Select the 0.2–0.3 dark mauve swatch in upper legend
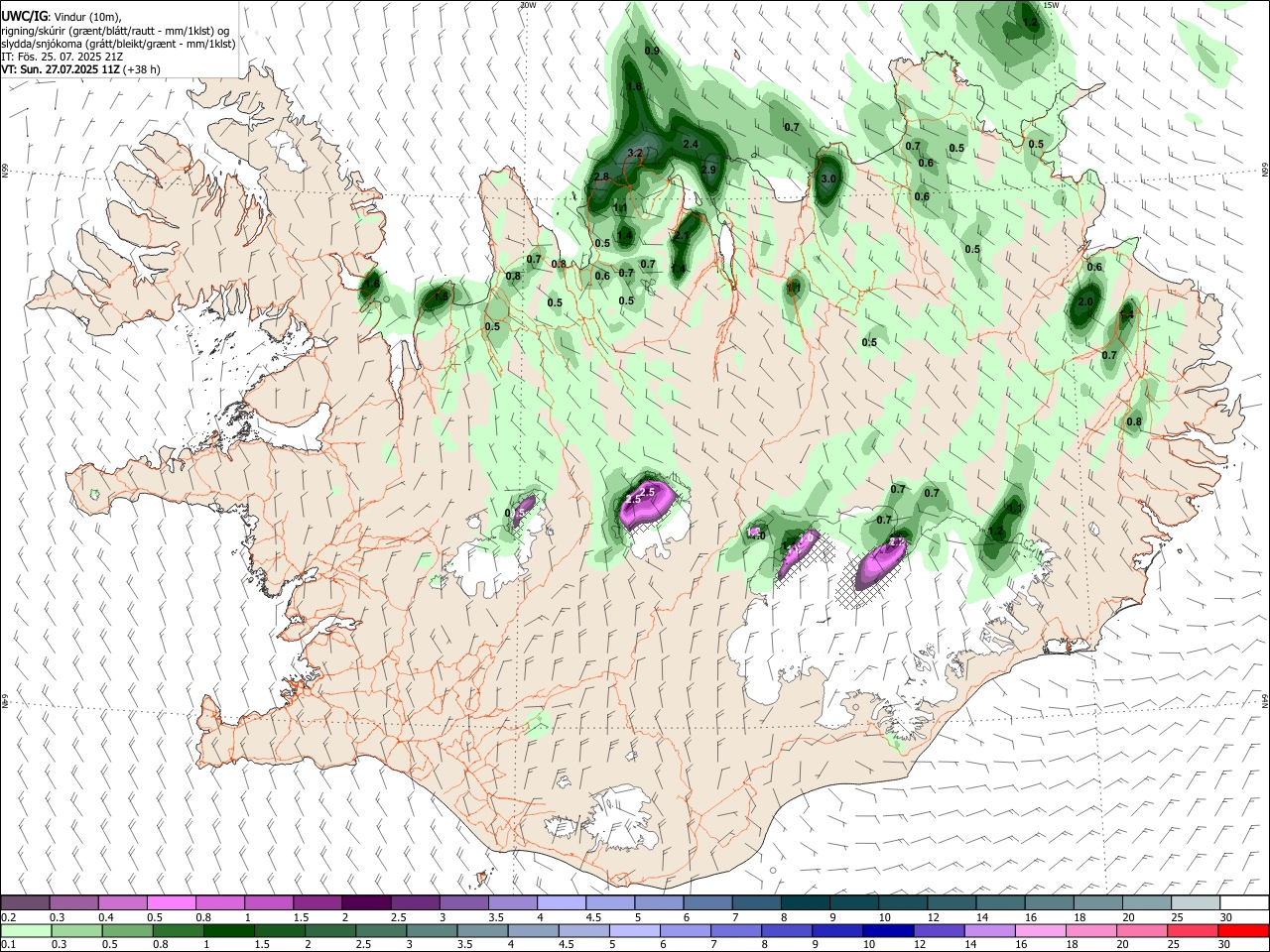This screenshot has height=952, width=1270. point(25,902)
